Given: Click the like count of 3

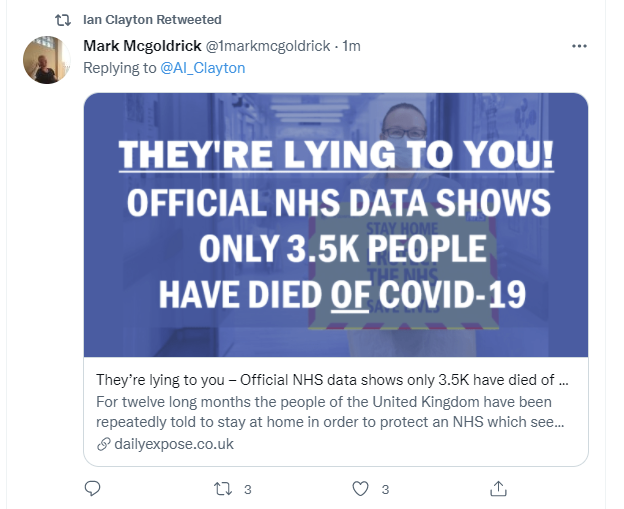Looking at the screenshot, I should pos(384,489).
